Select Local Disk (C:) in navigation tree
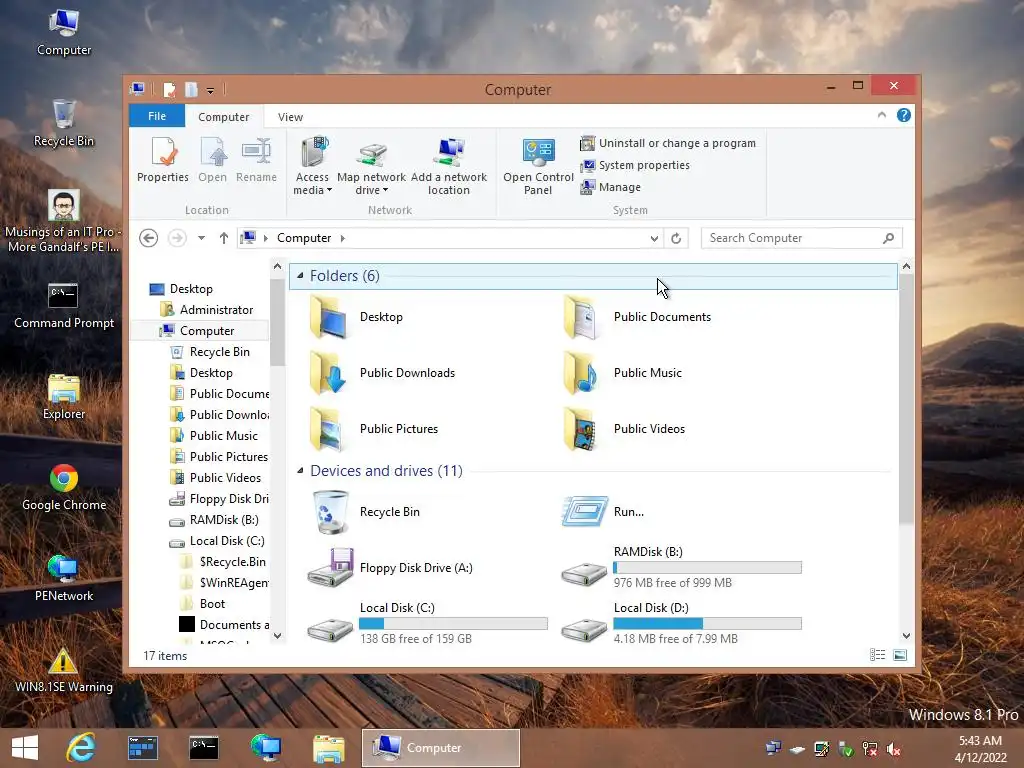 point(217,541)
